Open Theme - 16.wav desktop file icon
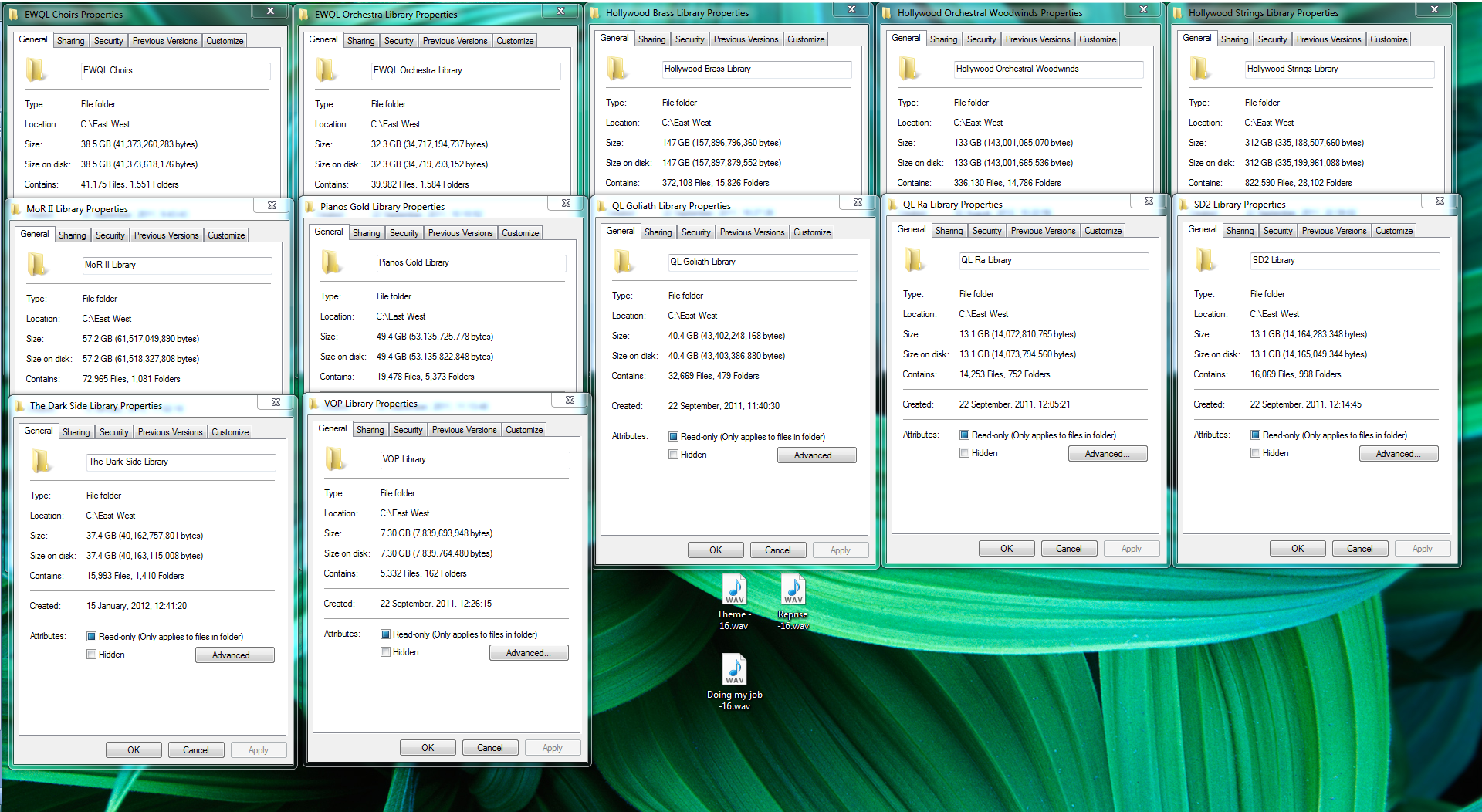 coord(734,602)
